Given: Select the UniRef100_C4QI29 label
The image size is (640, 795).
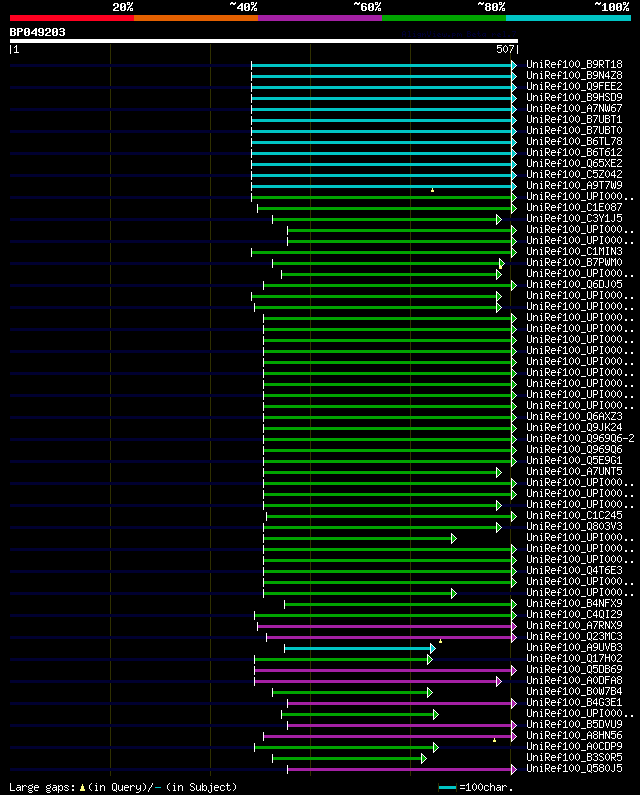Looking at the screenshot, I should 574,615.
